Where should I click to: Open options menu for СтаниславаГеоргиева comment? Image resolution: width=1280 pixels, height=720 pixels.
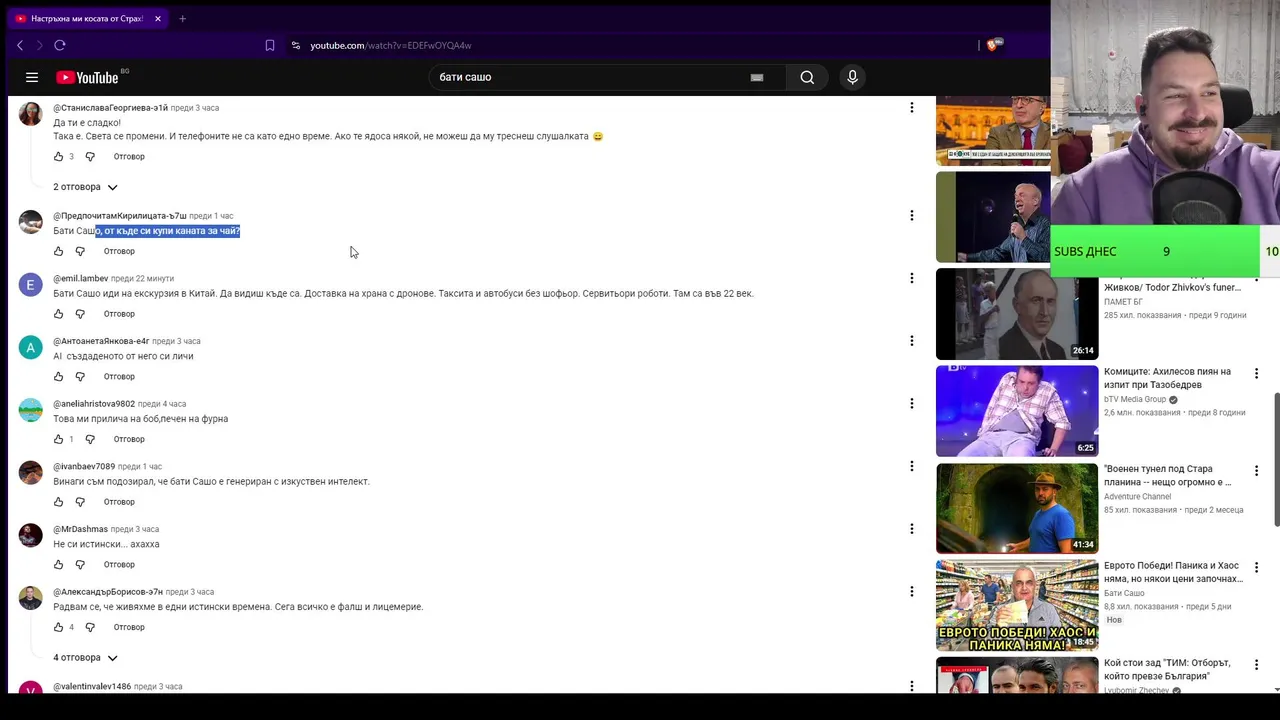click(x=911, y=107)
